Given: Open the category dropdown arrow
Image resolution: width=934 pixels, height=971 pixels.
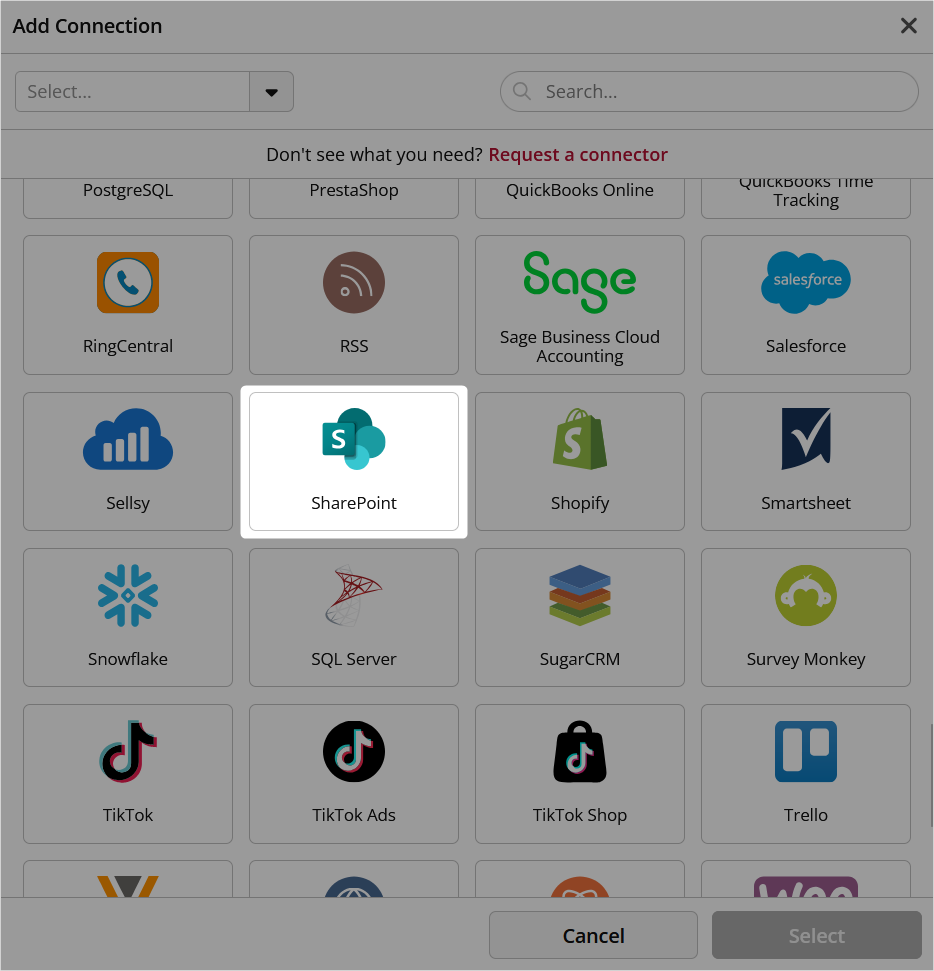Looking at the screenshot, I should coord(271,92).
